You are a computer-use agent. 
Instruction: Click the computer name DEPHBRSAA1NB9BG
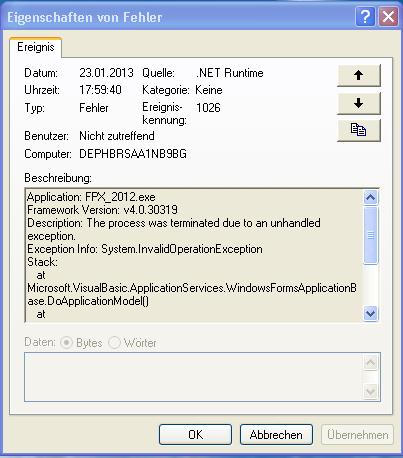pyautogui.click(x=133, y=154)
